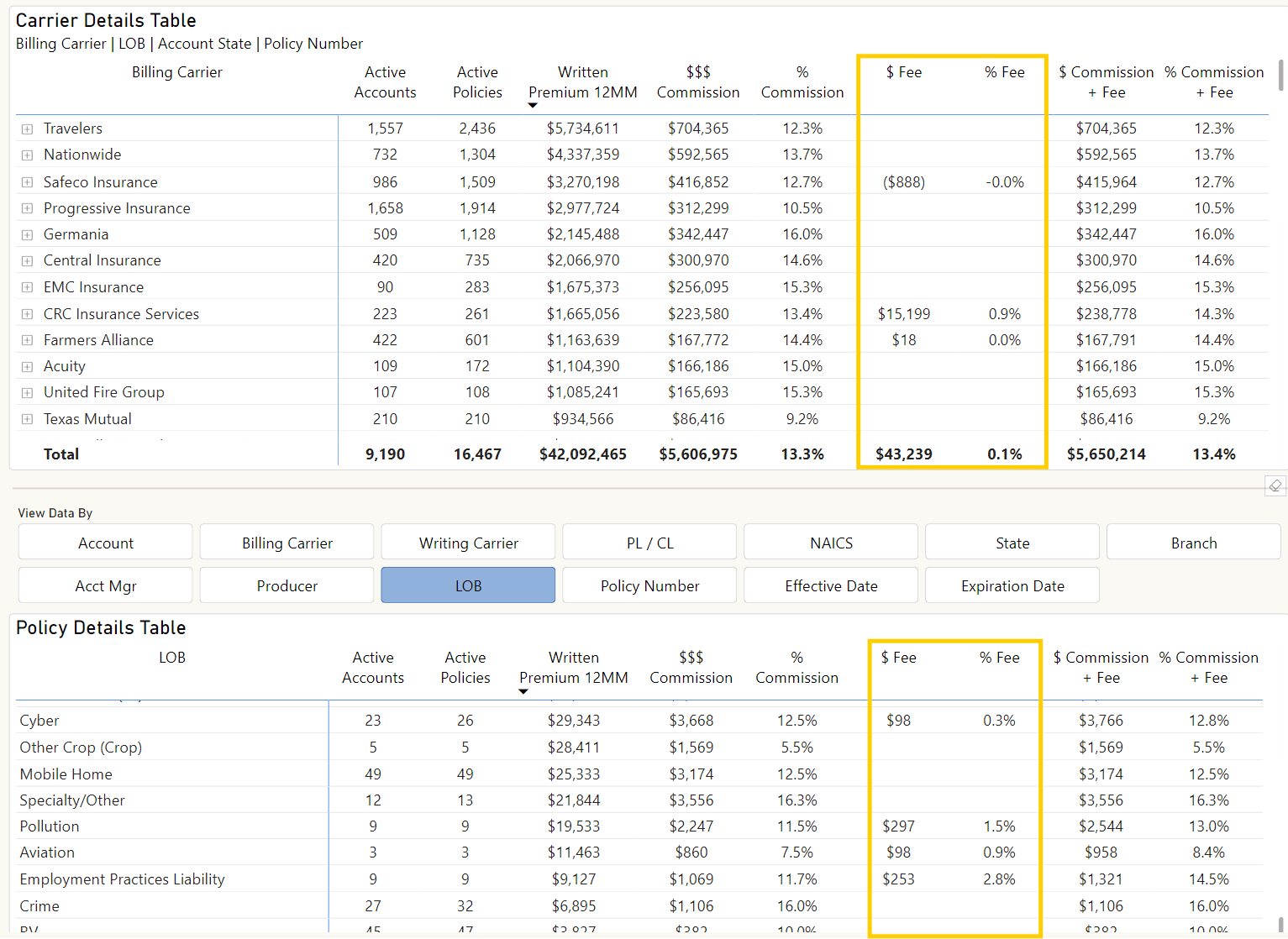The width and height of the screenshot is (1288, 939).
Task: Expand the Progressive Insurance row
Action: click(x=28, y=208)
